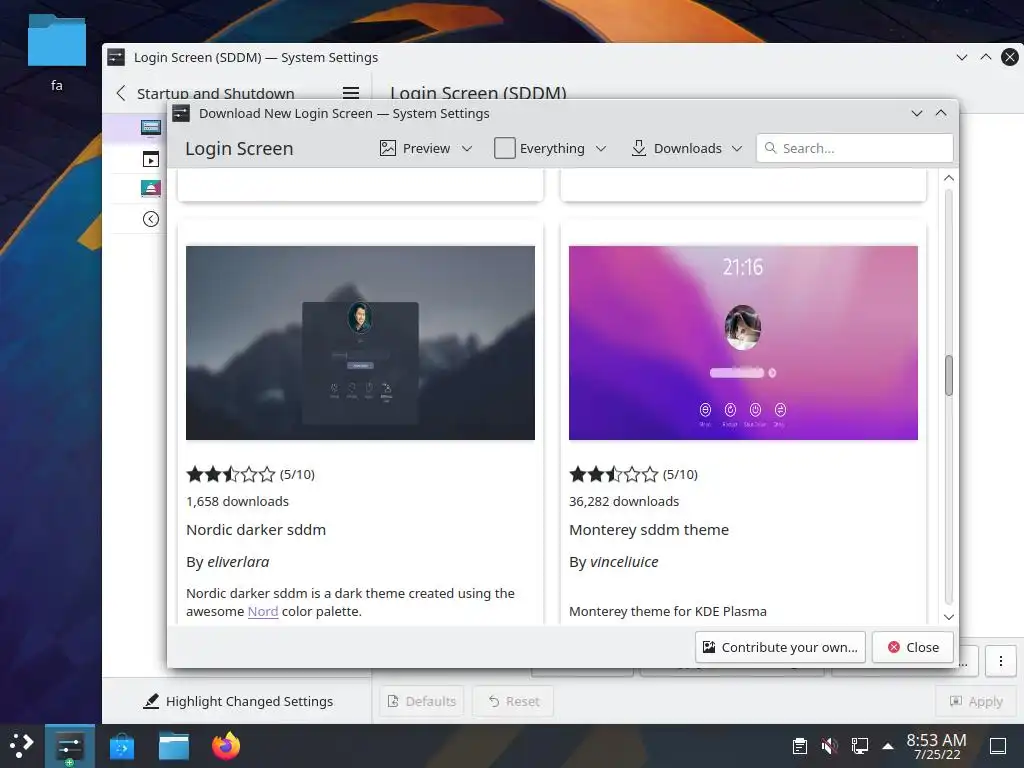The height and width of the screenshot is (768, 1024).
Task: Expand the hidden system tray icons arrow
Action: tap(888, 746)
